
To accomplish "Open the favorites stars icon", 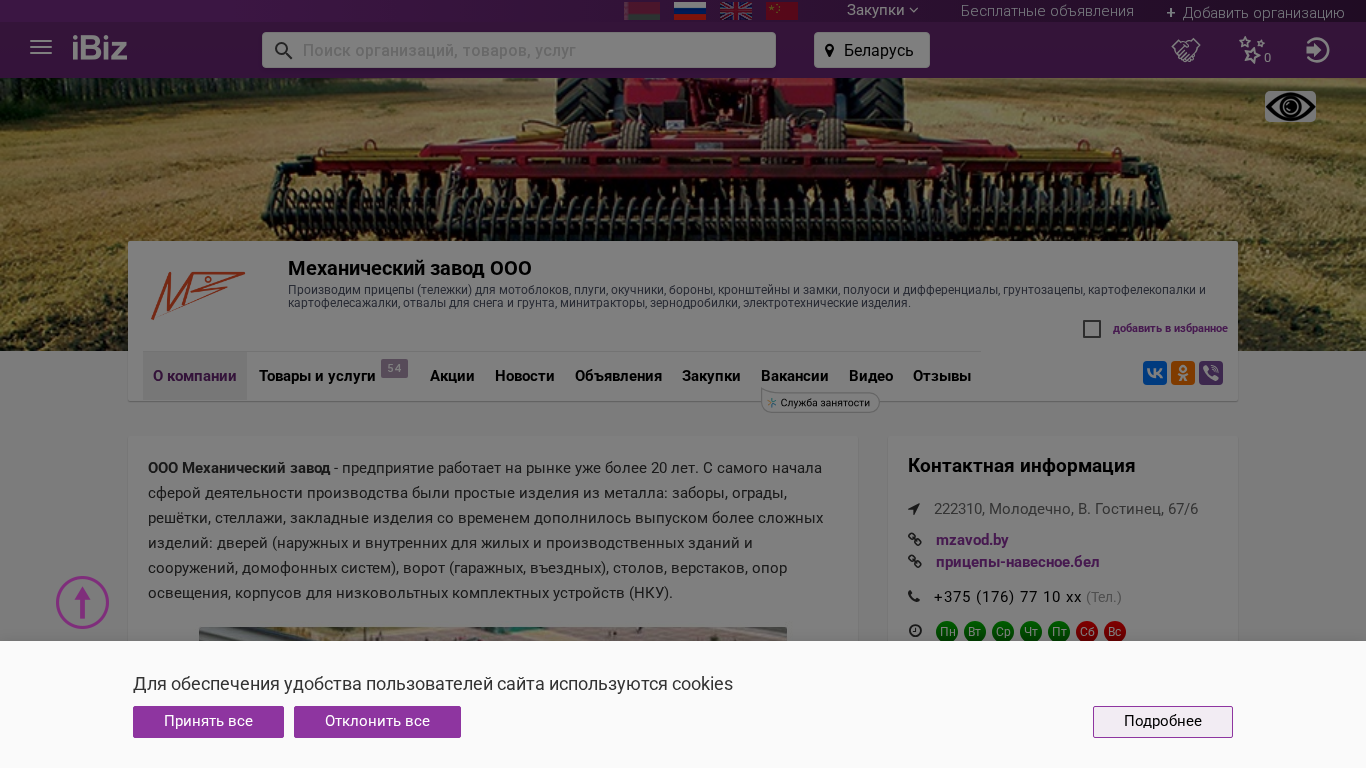I will [1253, 50].
